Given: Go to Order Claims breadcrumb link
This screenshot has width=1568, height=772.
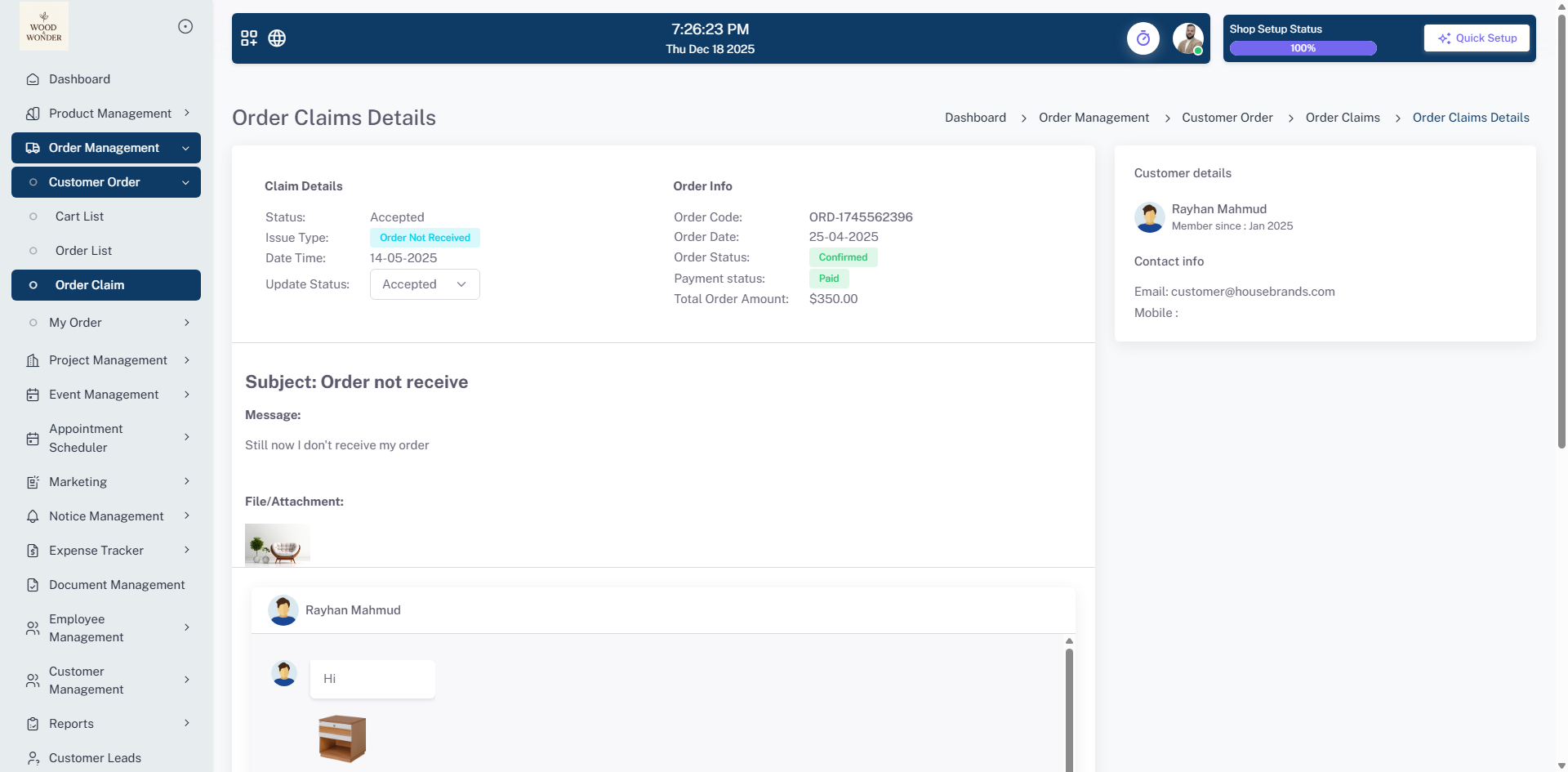Looking at the screenshot, I should (1342, 118).
